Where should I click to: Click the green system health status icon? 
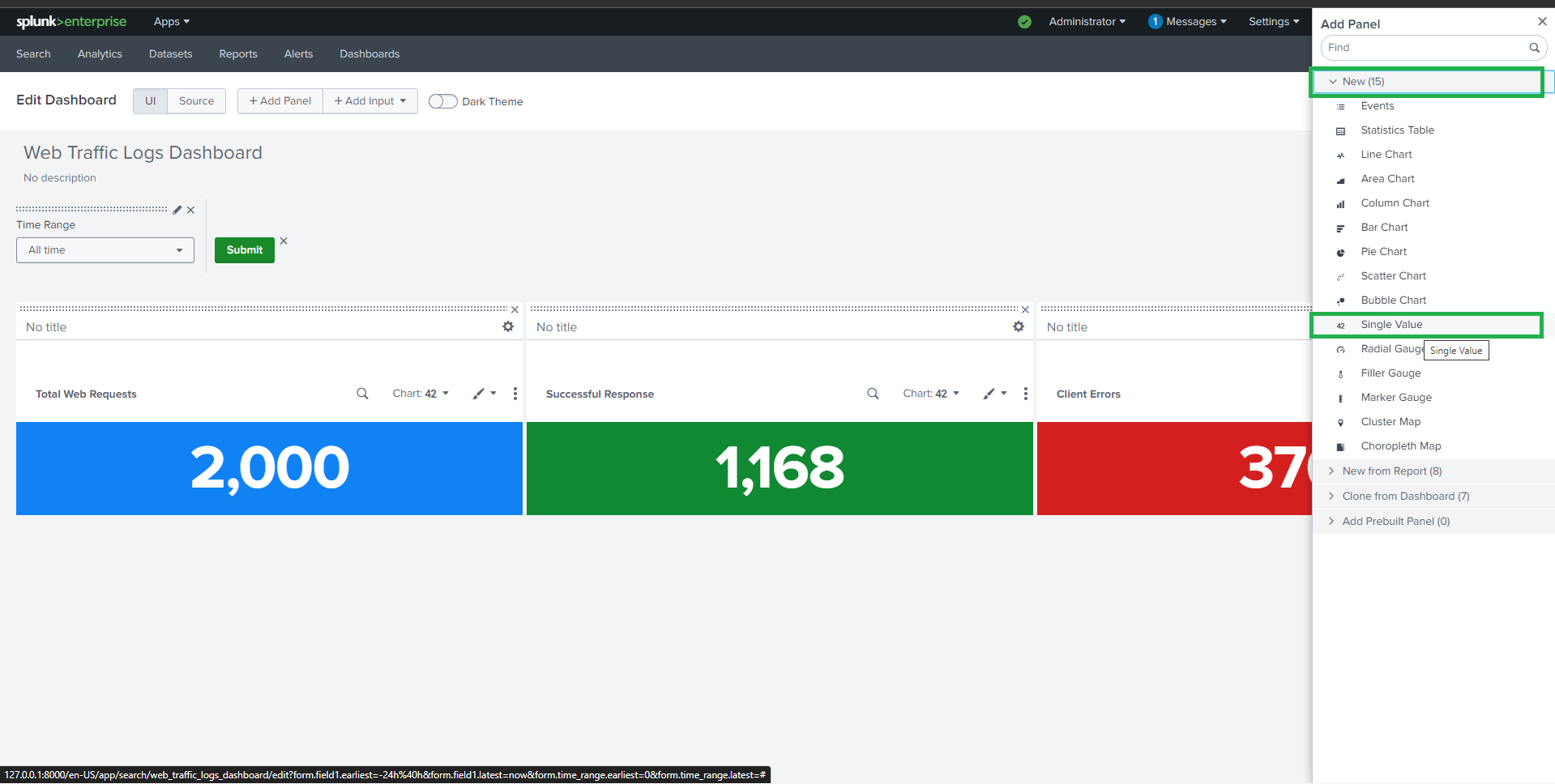[x=1024, y=22]
